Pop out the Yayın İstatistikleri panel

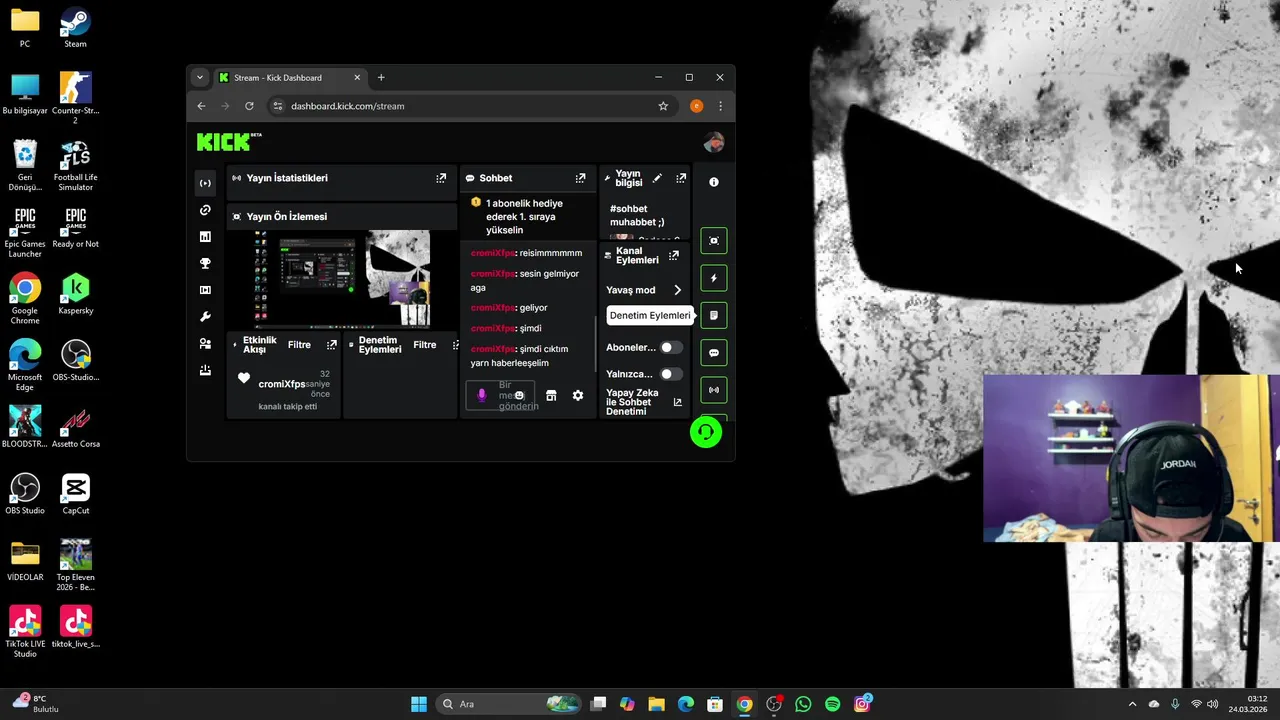coord(441,178)
